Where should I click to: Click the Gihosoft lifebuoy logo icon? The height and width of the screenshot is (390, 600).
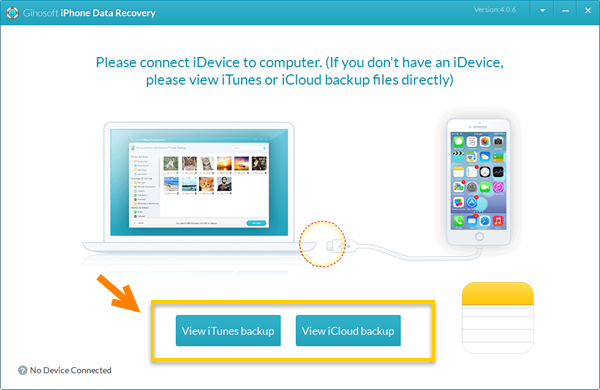tap(12, 13)
